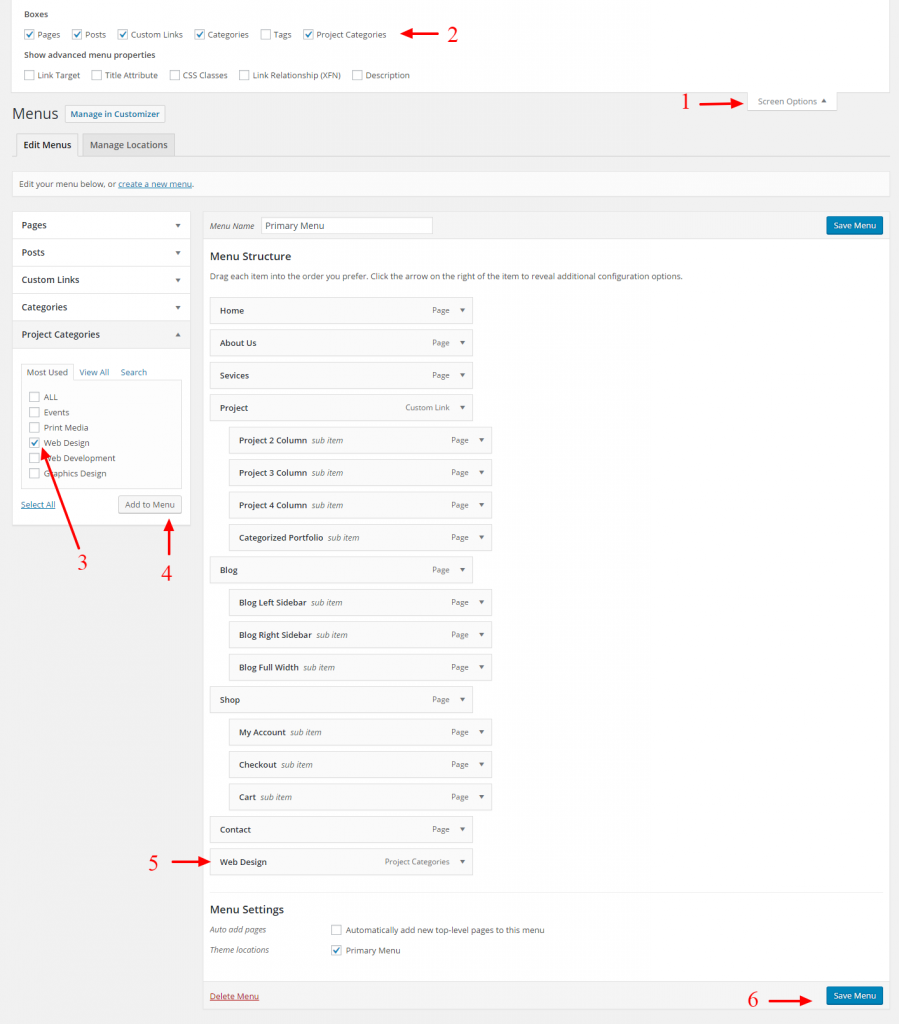Check the Events project category
899x1024 pixels.
click(x=32, y=412)
